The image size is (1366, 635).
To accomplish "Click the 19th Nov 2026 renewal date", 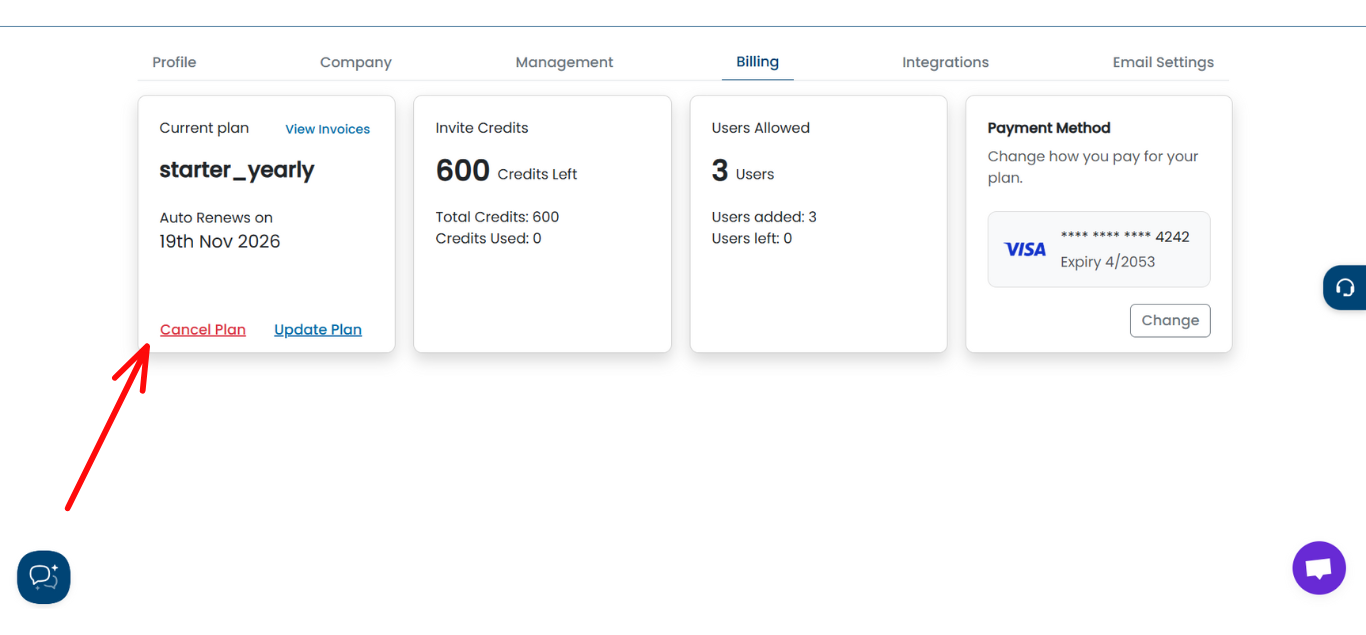I will pos(220,241).
